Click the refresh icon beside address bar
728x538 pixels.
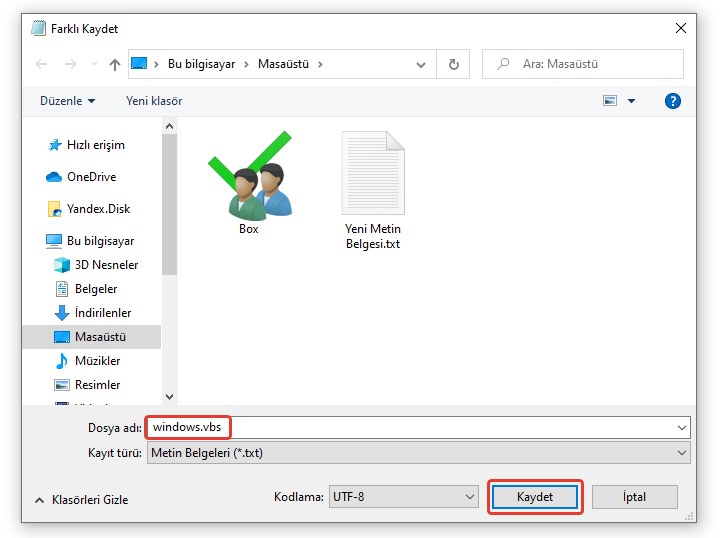click(453, 64)
